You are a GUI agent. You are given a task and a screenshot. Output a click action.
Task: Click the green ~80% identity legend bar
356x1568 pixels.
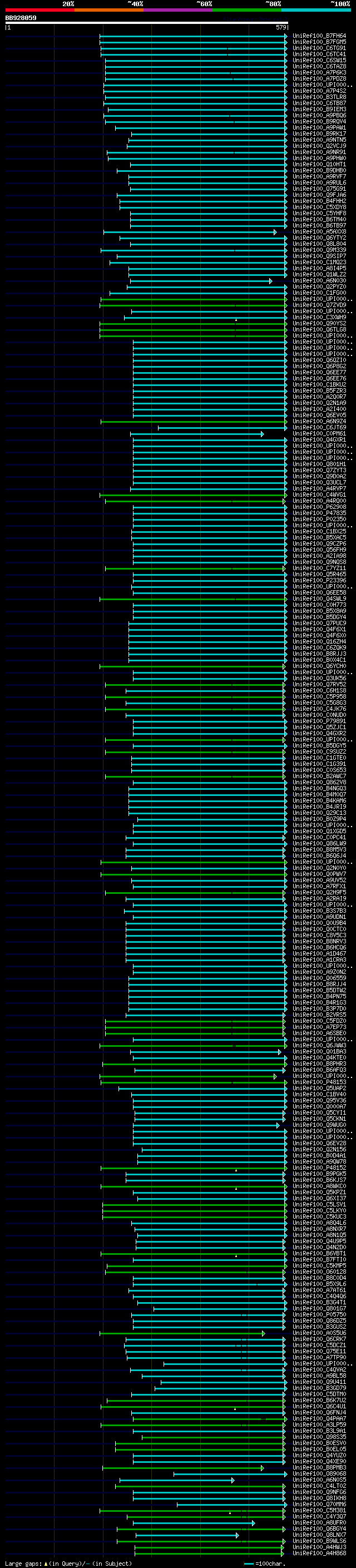pyautogui.click(x=247, y=10)
